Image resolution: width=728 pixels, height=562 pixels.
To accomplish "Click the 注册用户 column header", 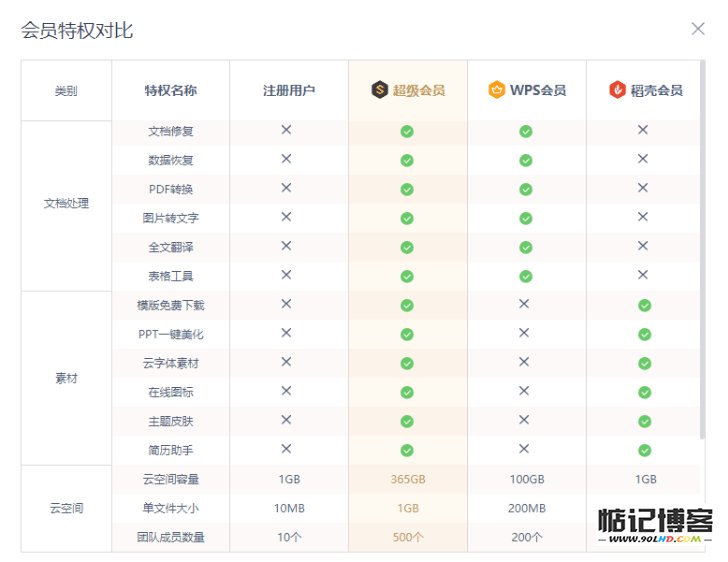I will tap(289, 90).
